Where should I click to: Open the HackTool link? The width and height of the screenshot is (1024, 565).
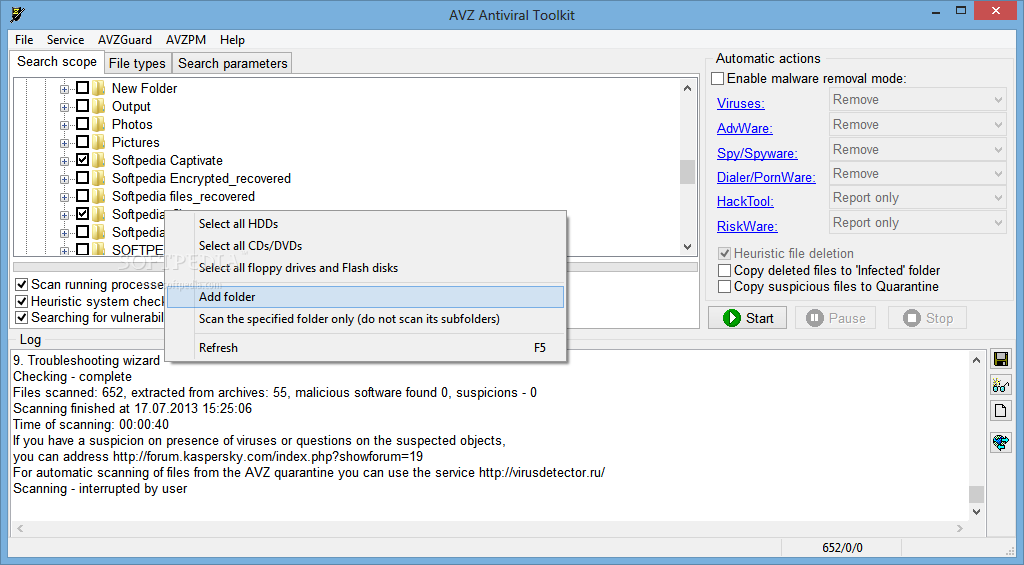click(745, 201)
